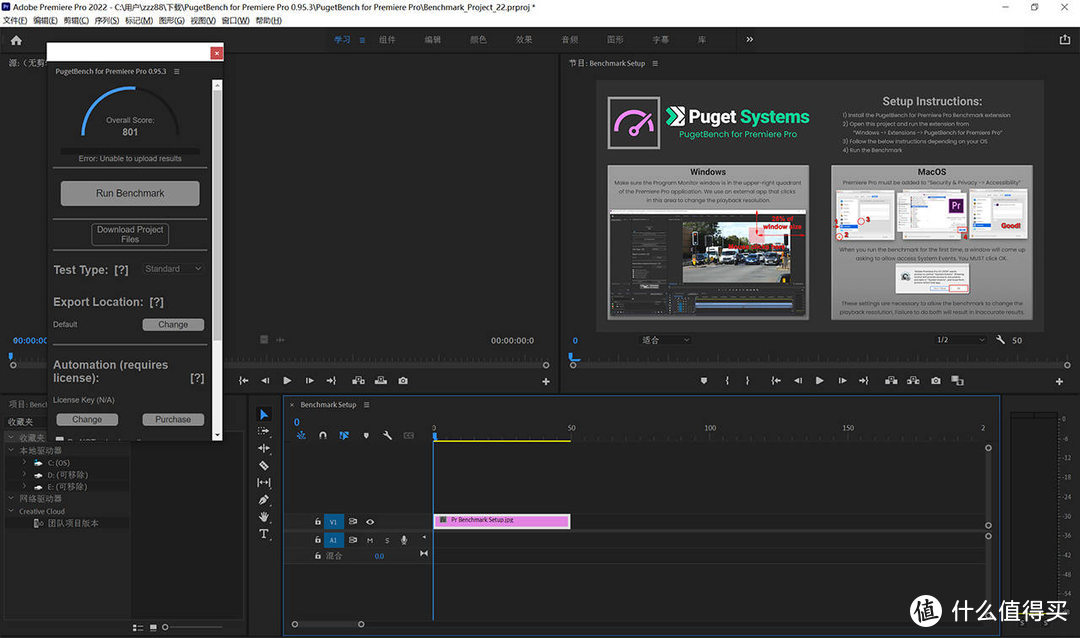Click the Run Benchmark button
Screen dimensions: 1080x638
[x=130, y=193]
